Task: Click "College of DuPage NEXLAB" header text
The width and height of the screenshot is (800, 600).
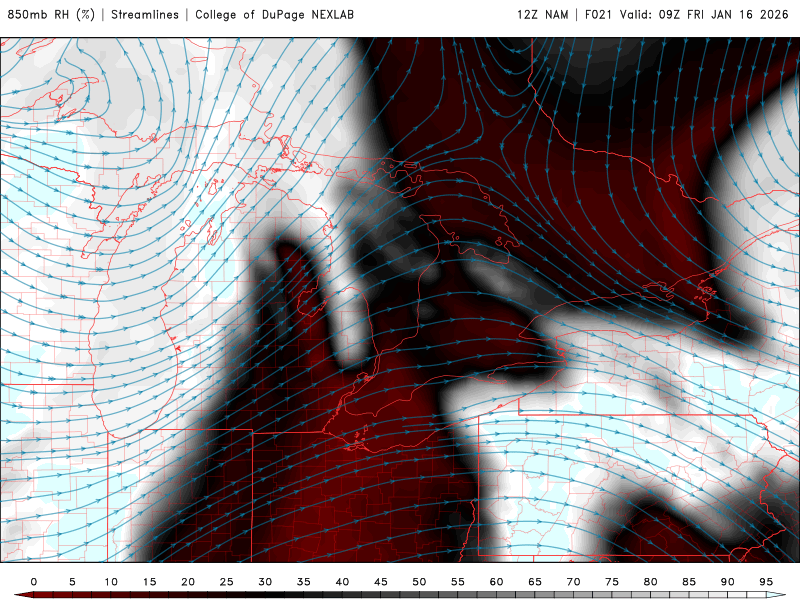Action: (274, 14)
